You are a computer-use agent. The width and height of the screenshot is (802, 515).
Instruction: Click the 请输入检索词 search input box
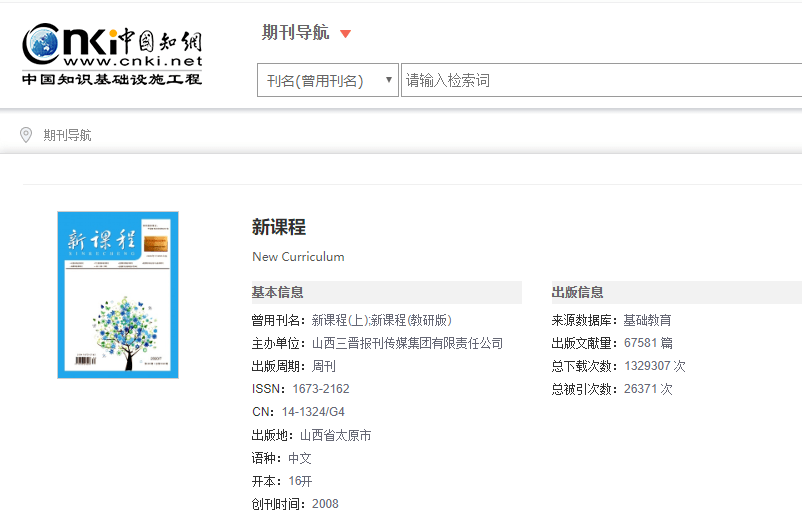[x=602, y=80]
